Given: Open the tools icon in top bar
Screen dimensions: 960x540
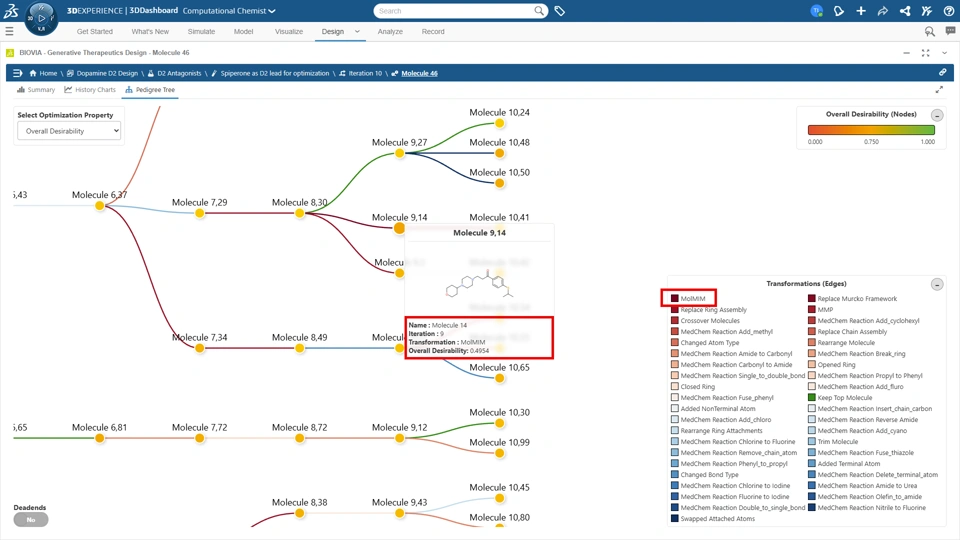Looking at the screenshot, I should [927, 11].
